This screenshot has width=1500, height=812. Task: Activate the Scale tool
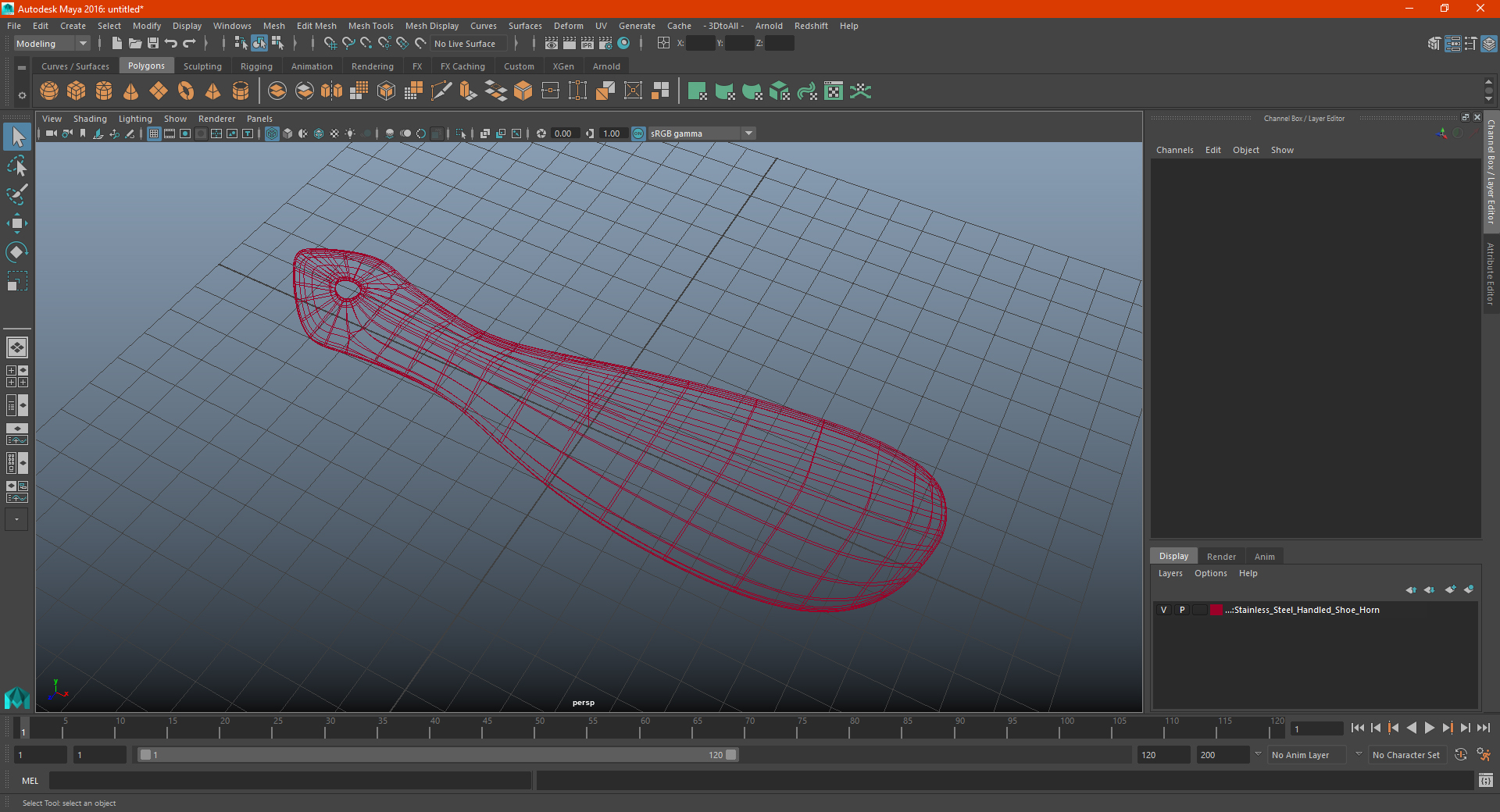pos(16,280)
